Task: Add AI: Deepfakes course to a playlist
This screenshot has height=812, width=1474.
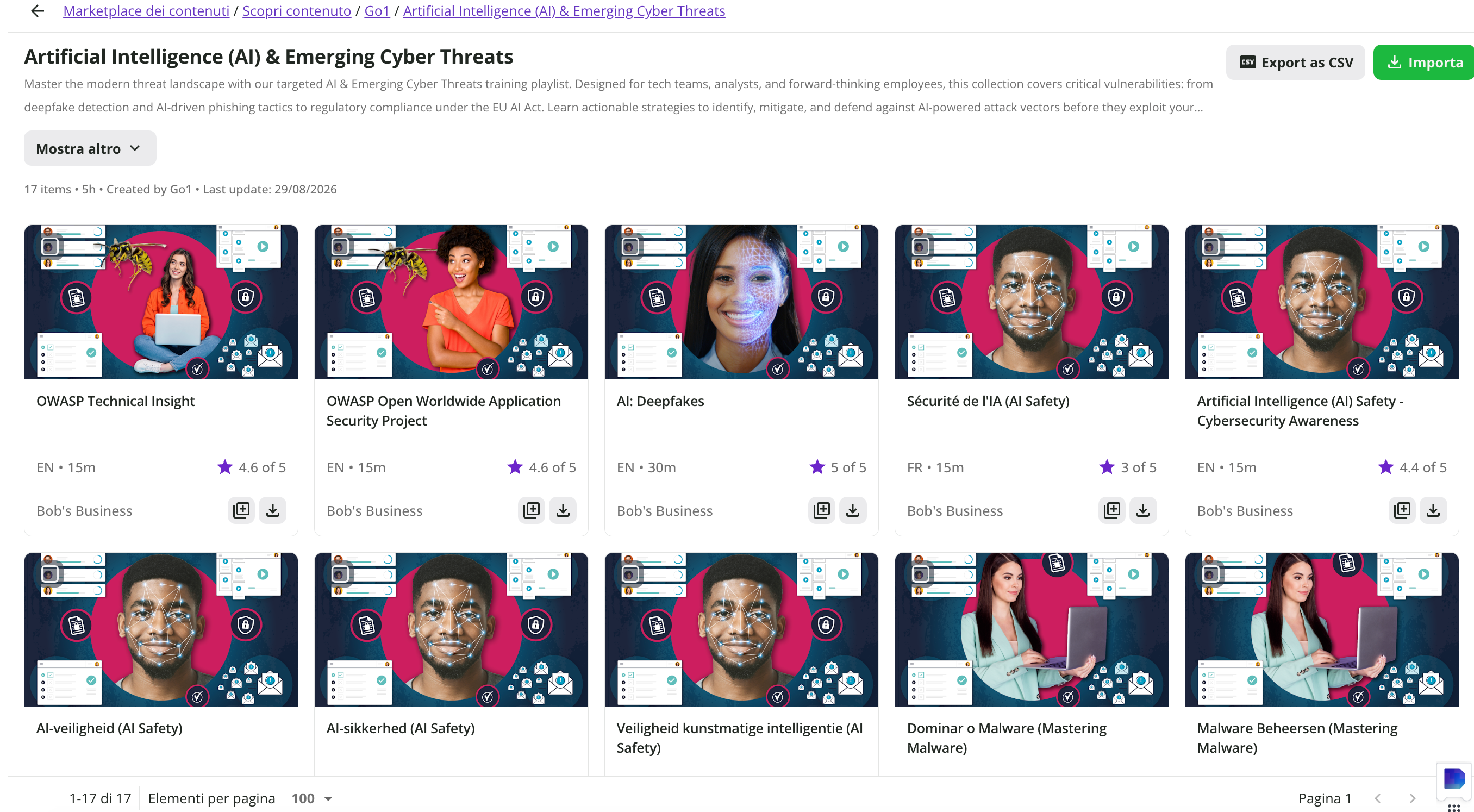Action: pyautogui.click(x=822, y=510)
